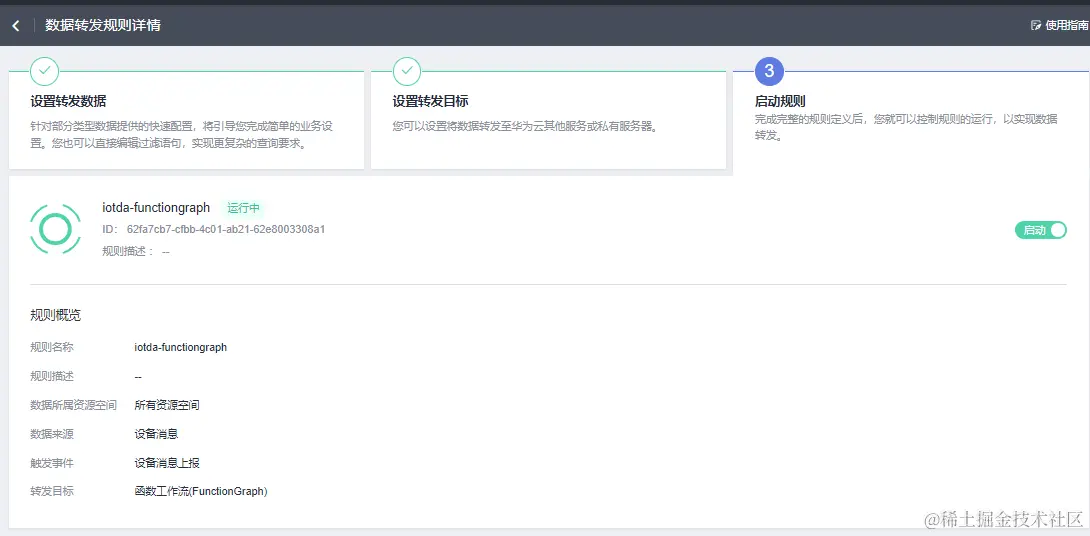
Task: Click the 数据来源 value 设备消息
Action: pos(156,434)
